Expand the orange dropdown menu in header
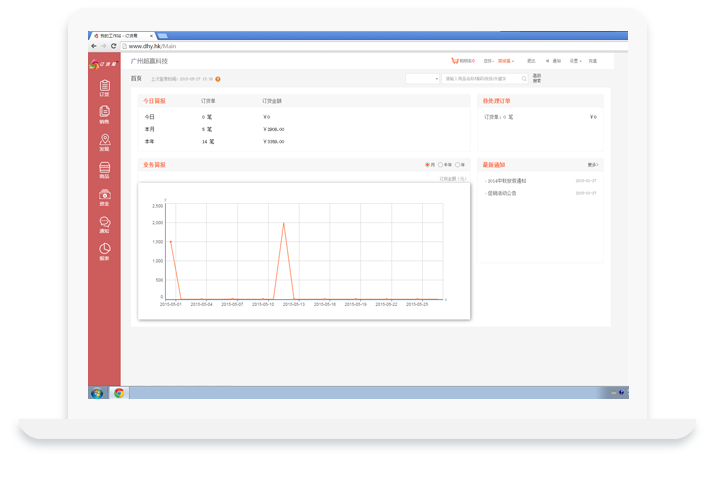The width and height of the screenshot is (714, 477). [506, 61]
